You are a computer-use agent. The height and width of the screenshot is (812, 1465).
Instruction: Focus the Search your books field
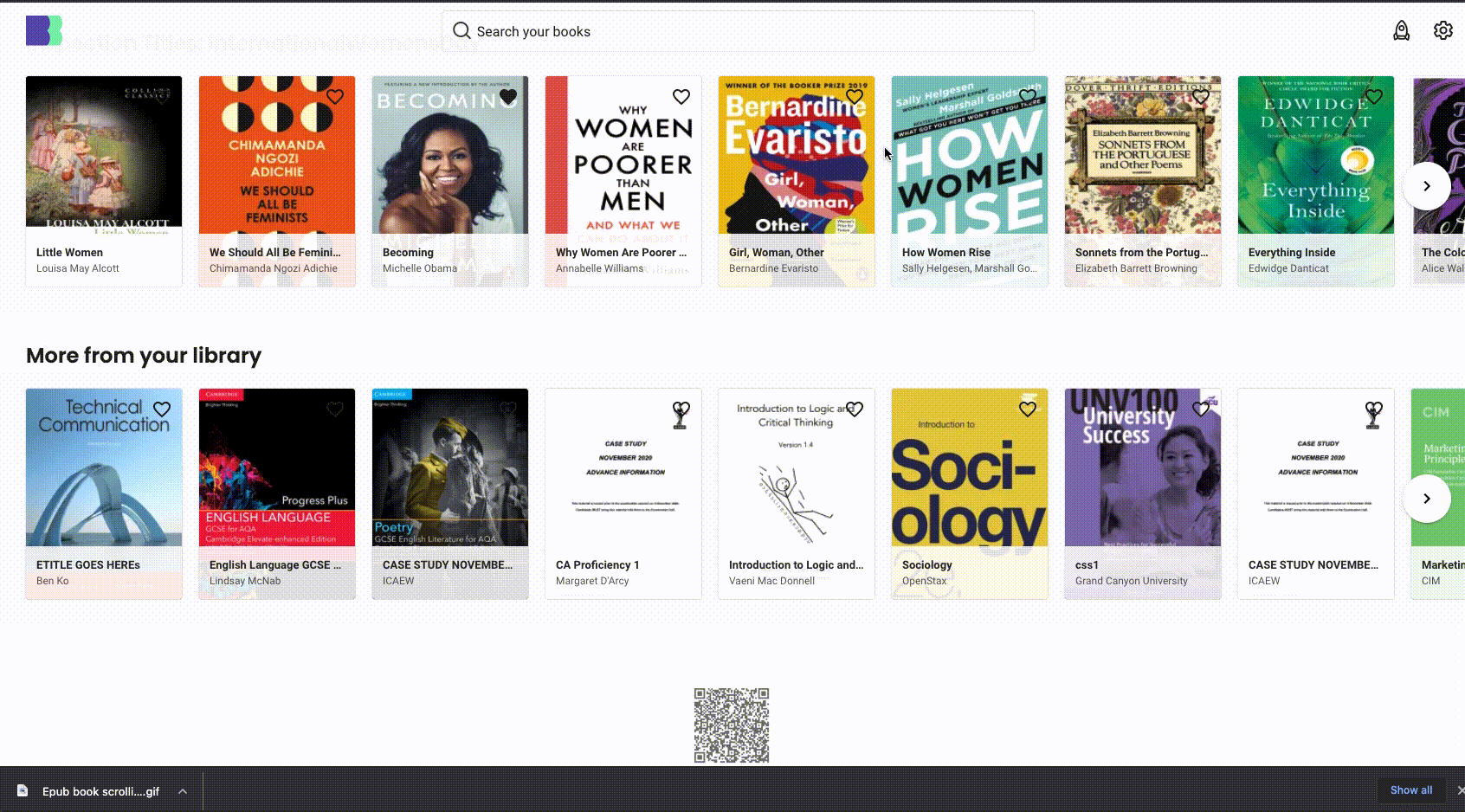(738, 31)
